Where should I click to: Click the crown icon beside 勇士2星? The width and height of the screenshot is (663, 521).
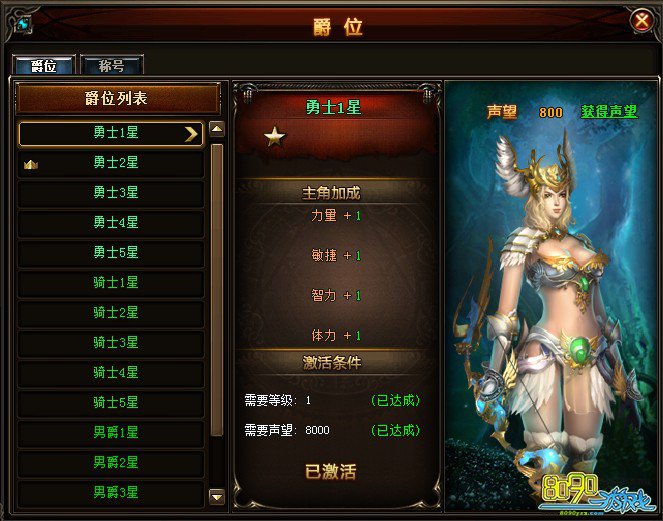pyautogui.click(x=31, y=165)
